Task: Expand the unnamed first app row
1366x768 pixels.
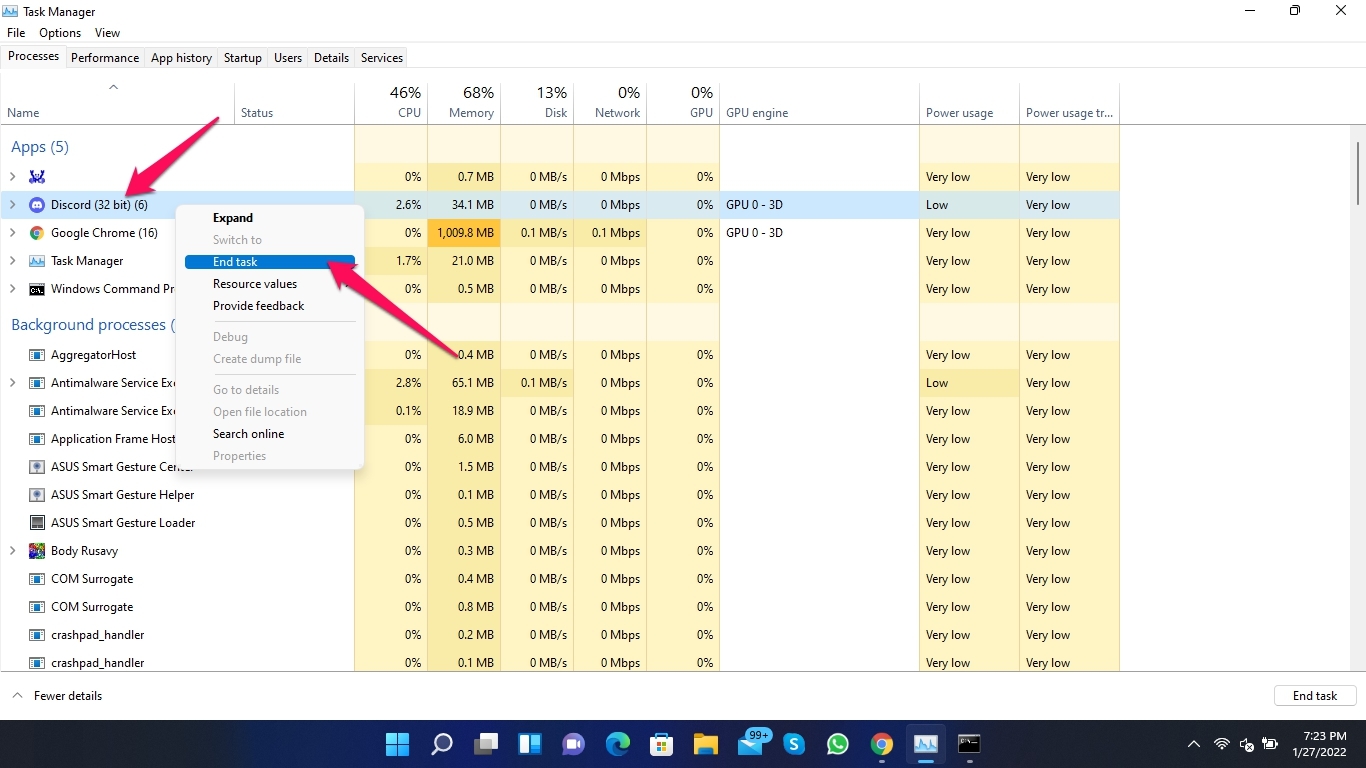Action: [x=12, y=177]
